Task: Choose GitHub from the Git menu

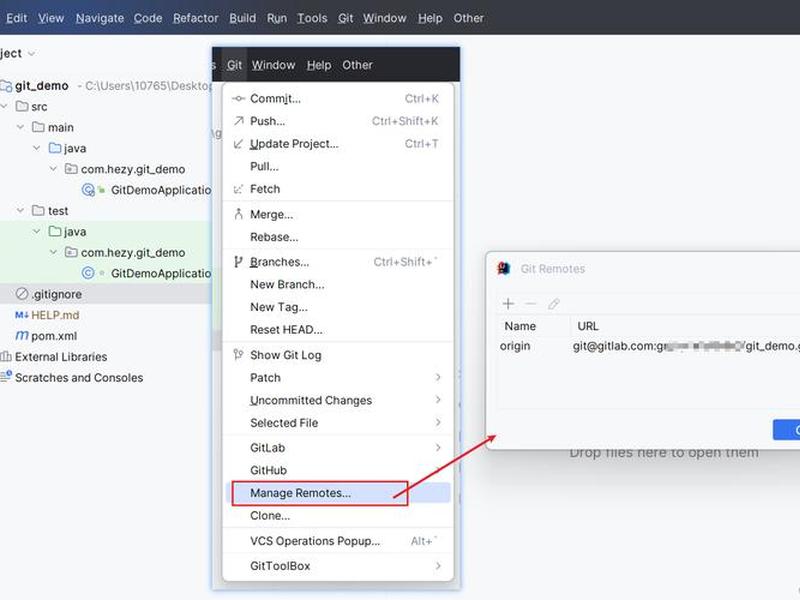Action: click(338, 470)
